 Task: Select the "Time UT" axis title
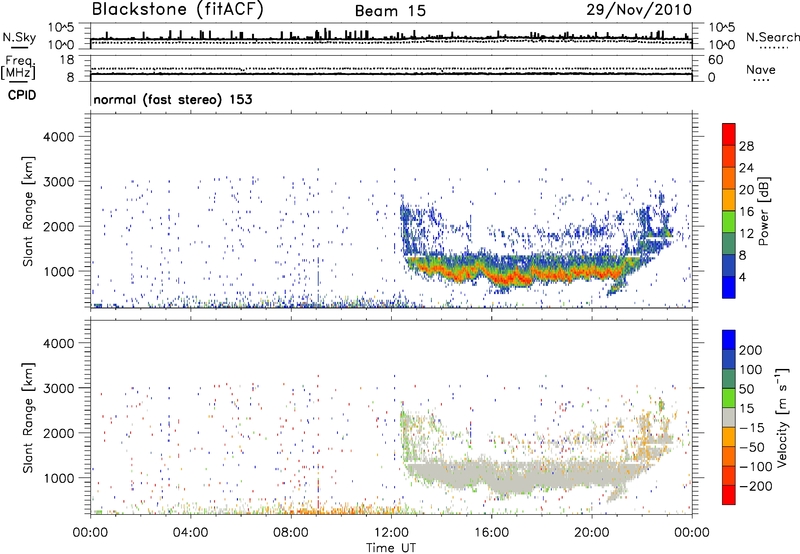(x=391, y=548)
